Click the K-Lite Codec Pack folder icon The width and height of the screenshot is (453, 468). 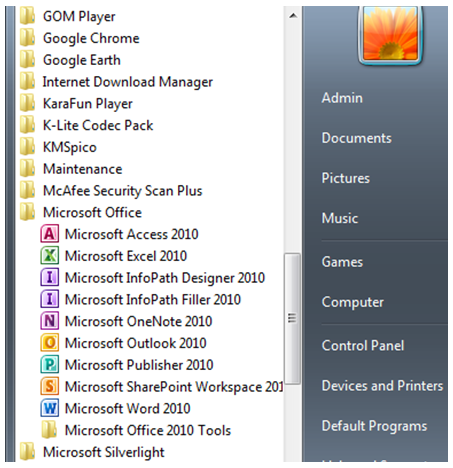27,125
